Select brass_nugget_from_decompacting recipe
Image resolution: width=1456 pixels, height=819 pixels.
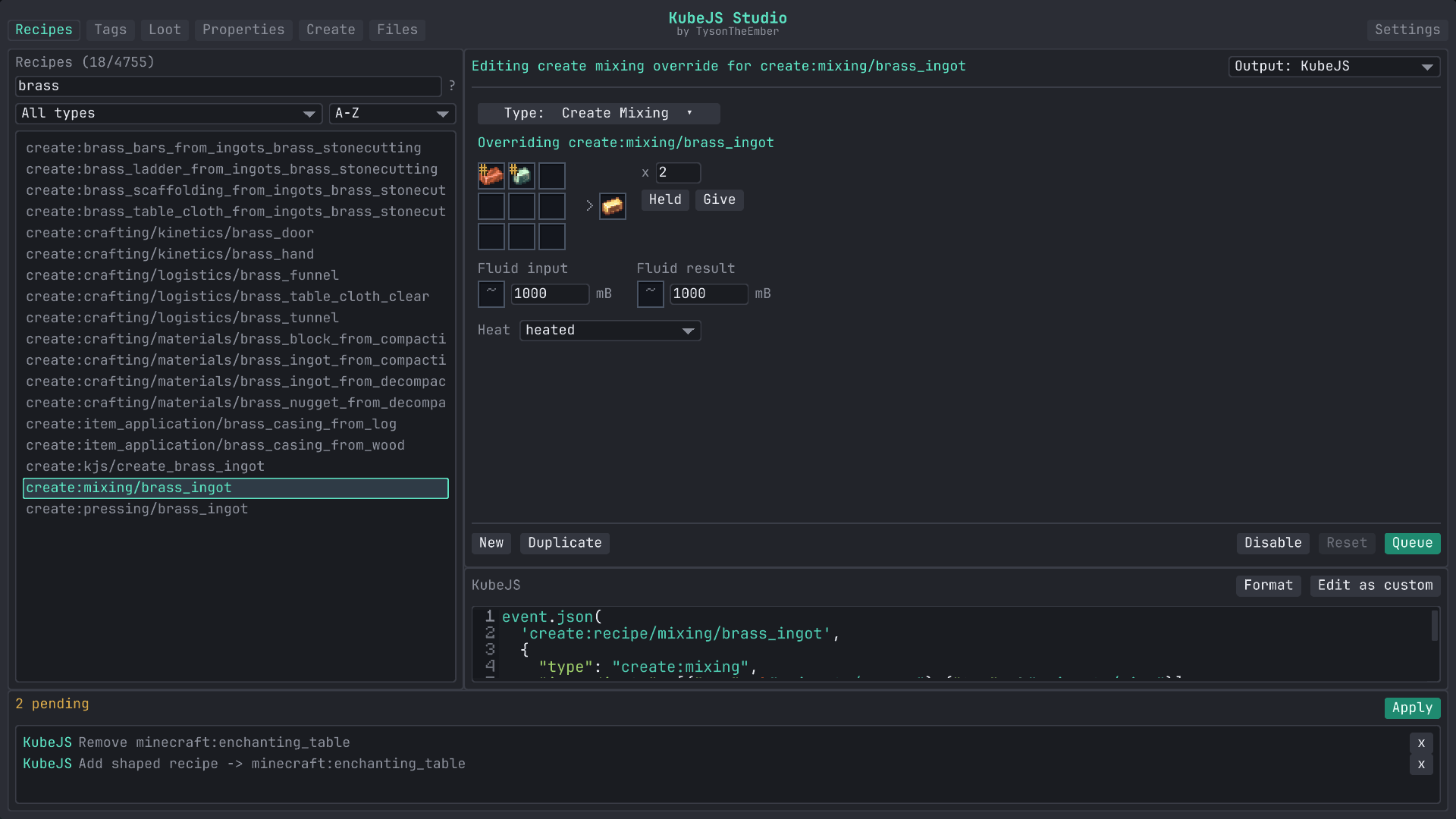236,403
